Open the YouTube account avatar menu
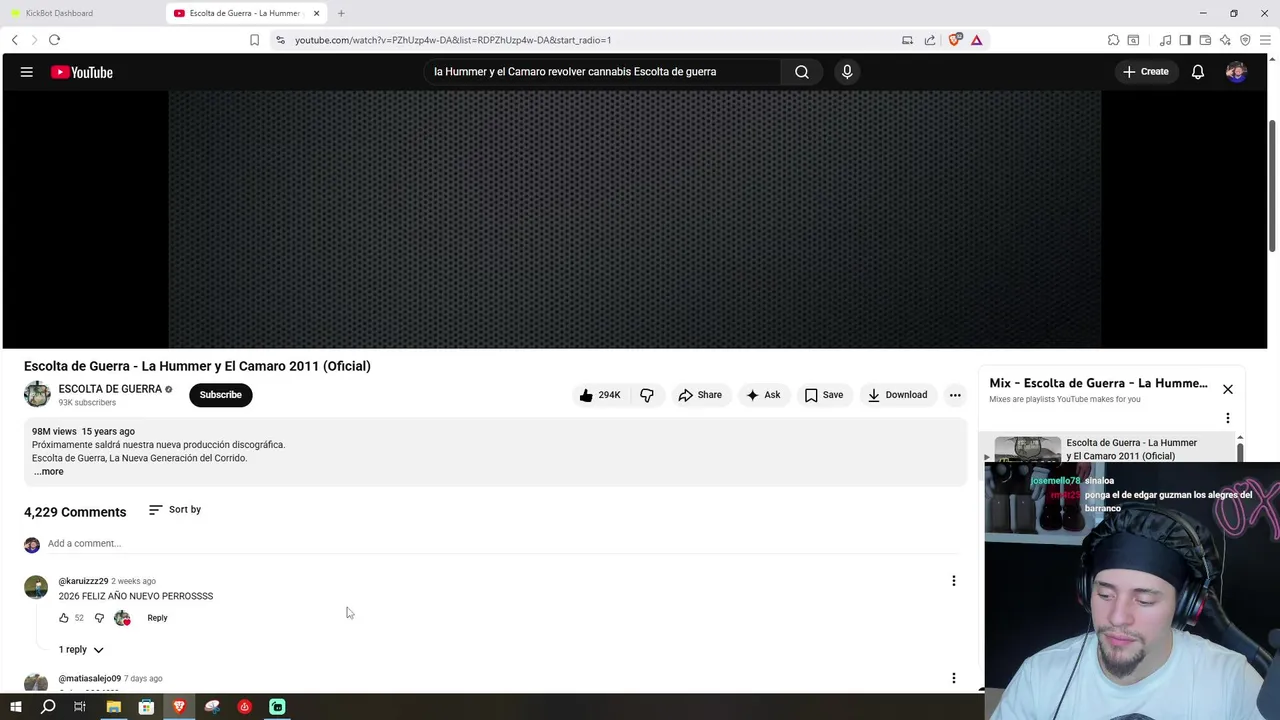The width and height of the screenshot is (1280, 720). pyautogui.click(x=1236, y=72)
